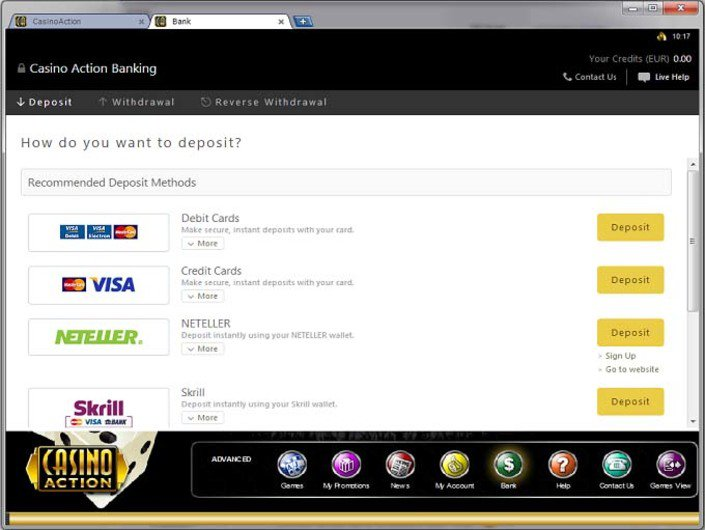Select the Withdrawal tab
The image size is (705, 530).
coord(136,102)
